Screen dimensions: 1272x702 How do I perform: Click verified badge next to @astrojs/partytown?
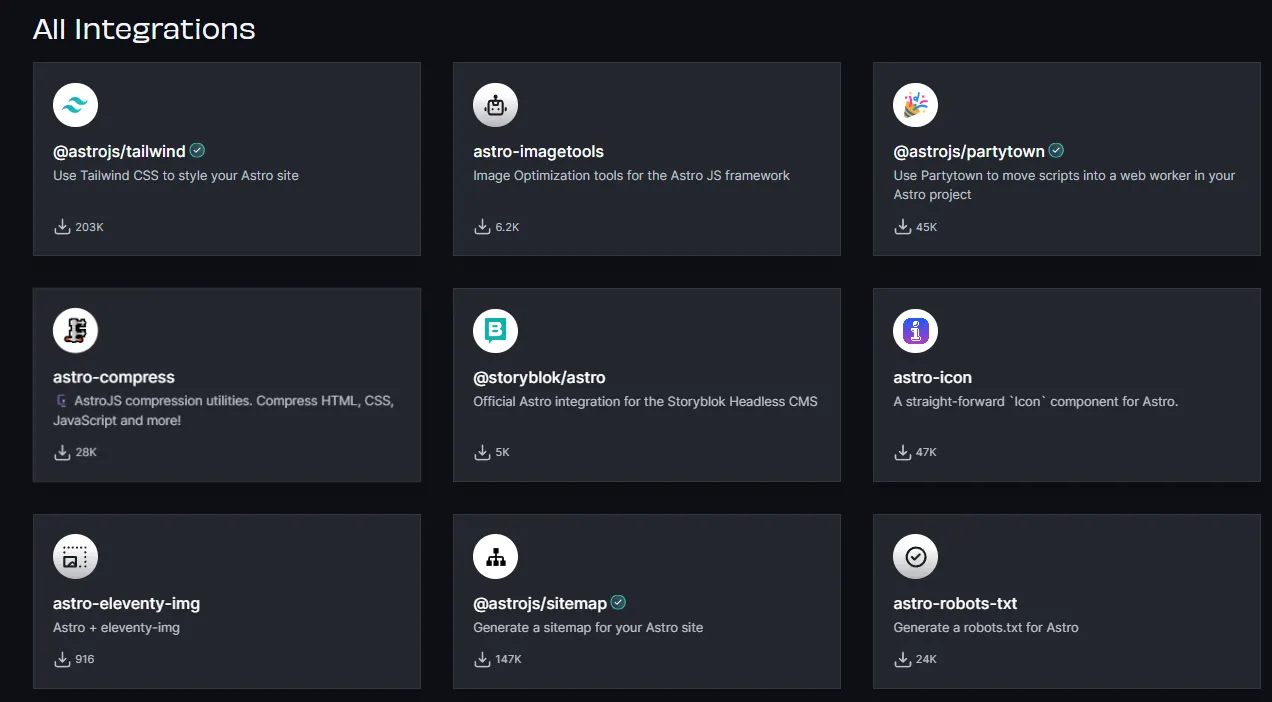pos(1057,151)
